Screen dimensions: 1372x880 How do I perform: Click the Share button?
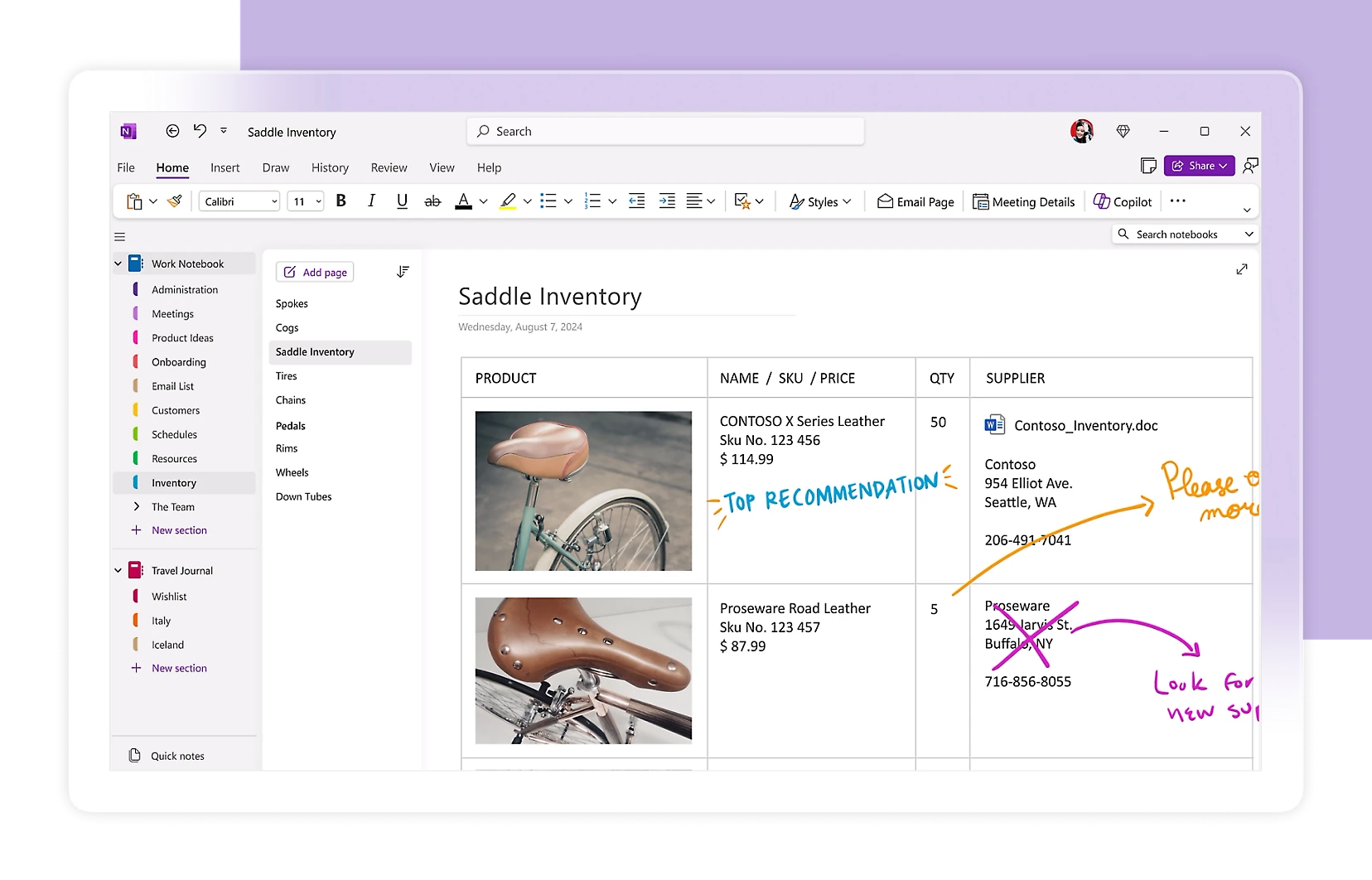coord(1199,166)
